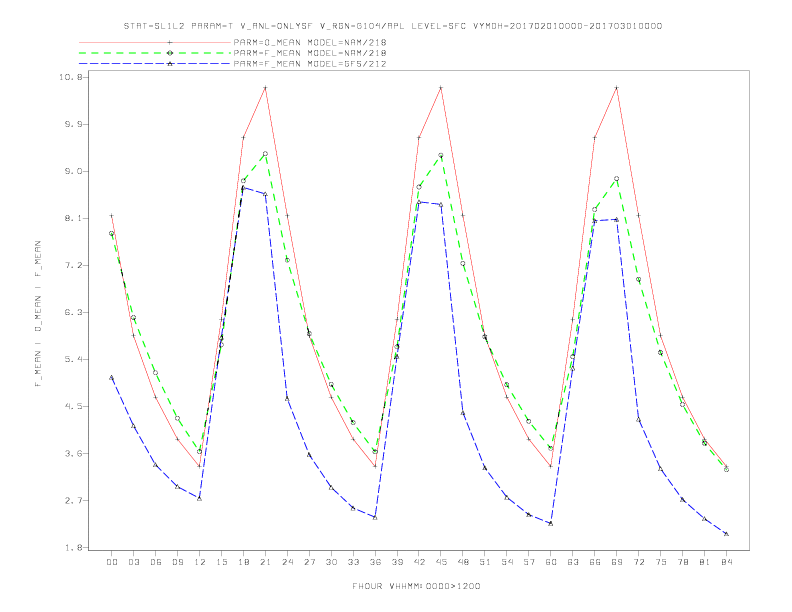Click the red solid line legend sample
The width and height of the screenshot is (792, 612).
click(155, 42)
